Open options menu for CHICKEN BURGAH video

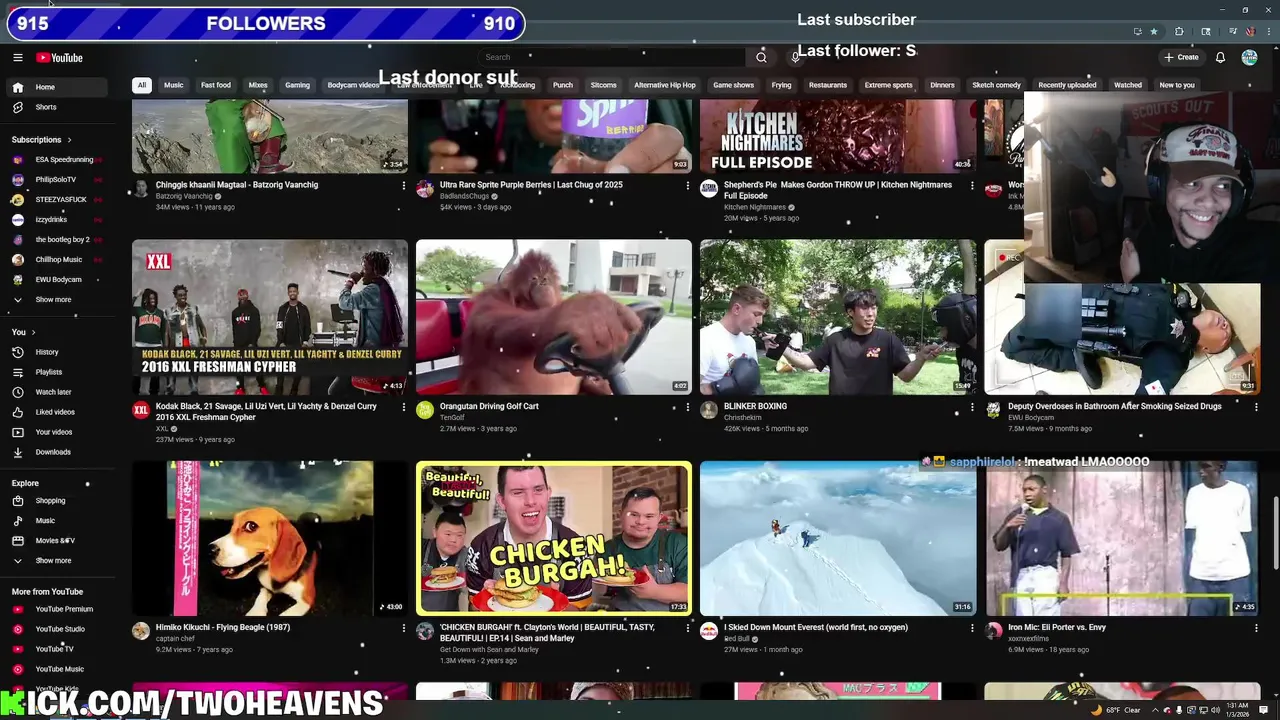[687, 628]
